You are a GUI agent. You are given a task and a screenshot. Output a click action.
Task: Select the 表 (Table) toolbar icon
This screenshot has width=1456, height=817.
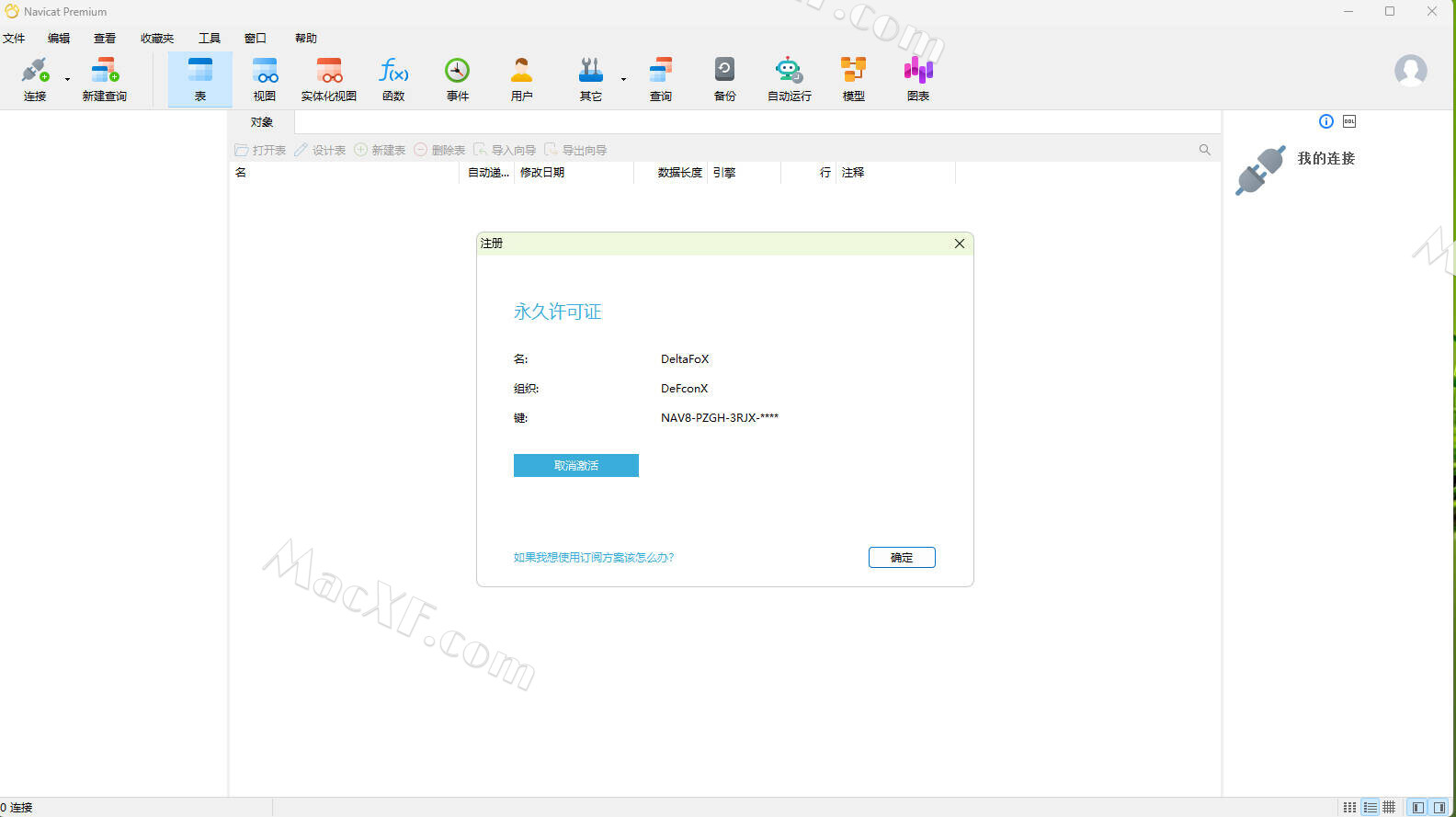point(200,79)
